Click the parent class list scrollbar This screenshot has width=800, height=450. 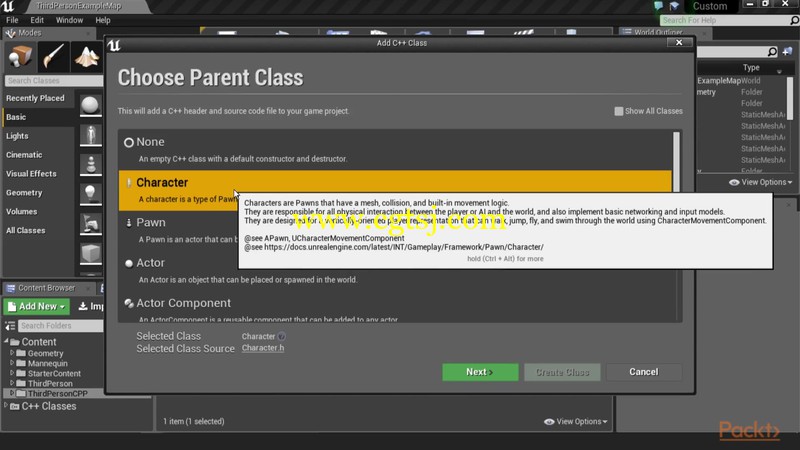[677, 162]
